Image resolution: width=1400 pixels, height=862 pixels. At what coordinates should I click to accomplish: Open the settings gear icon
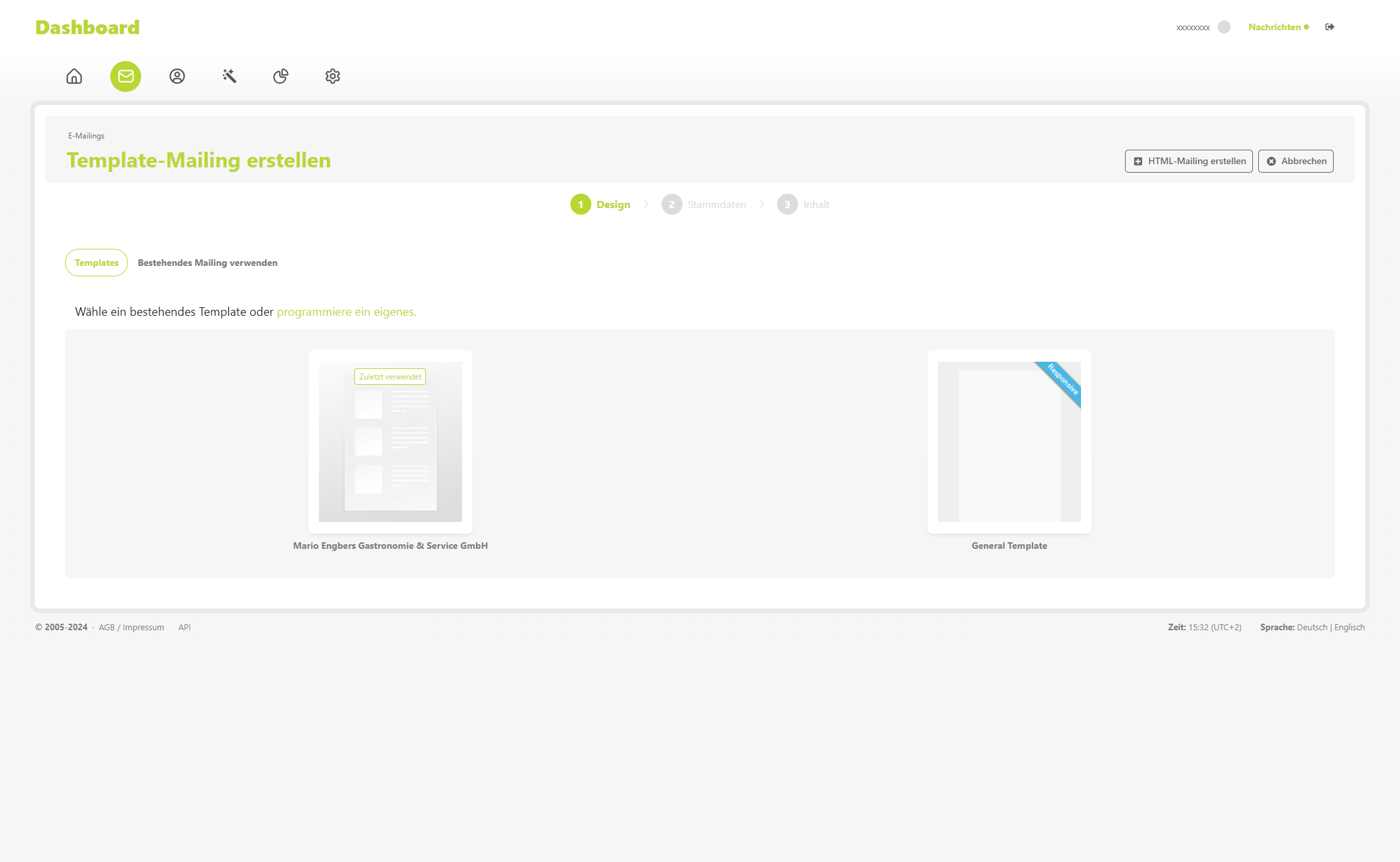point(333,76)
